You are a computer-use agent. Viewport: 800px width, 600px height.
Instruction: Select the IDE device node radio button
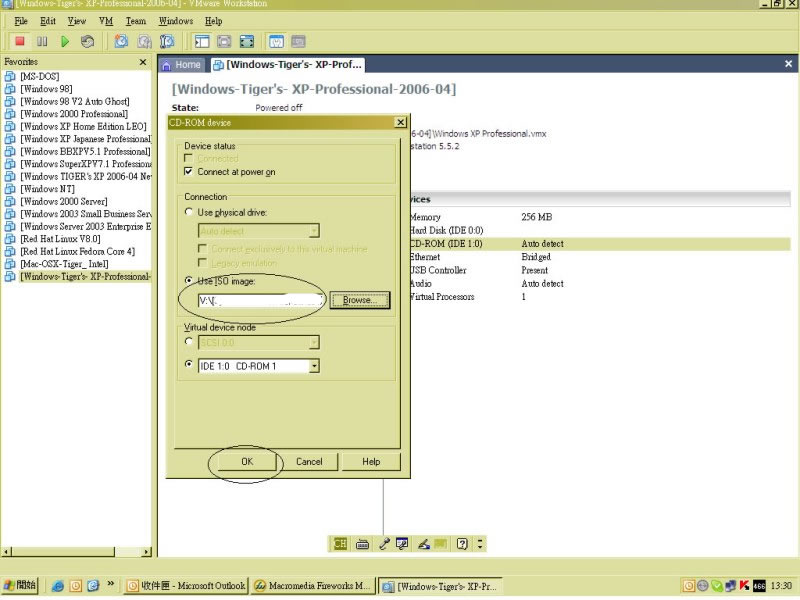click(189, 364)
